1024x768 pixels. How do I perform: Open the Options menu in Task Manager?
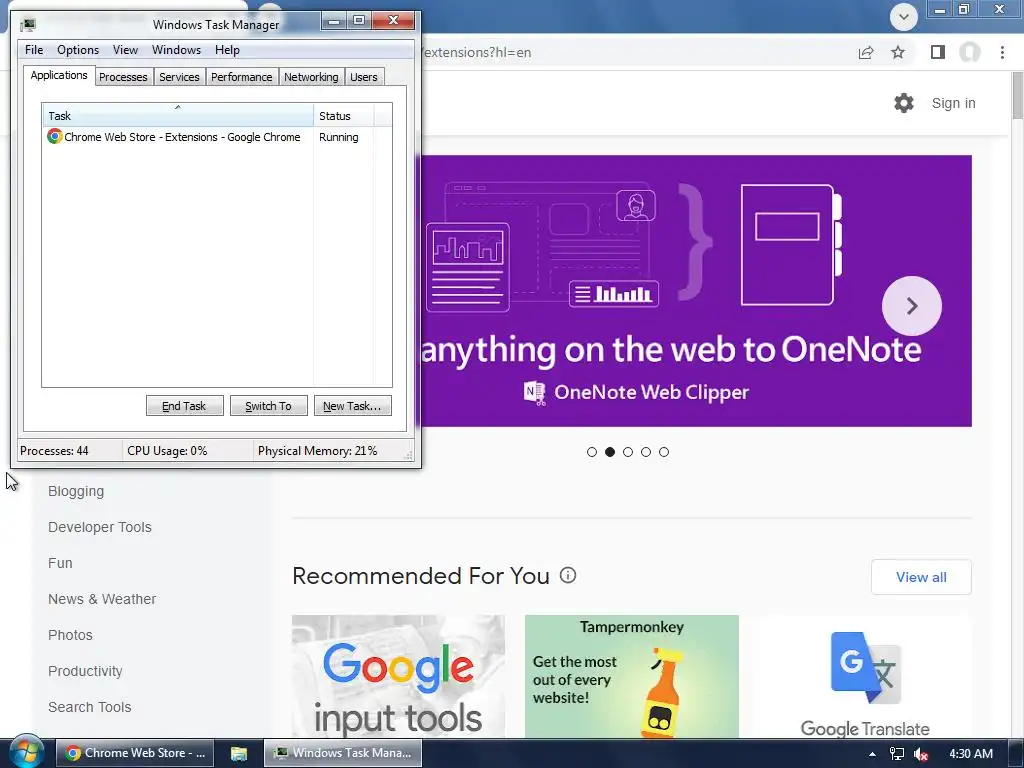78,50
